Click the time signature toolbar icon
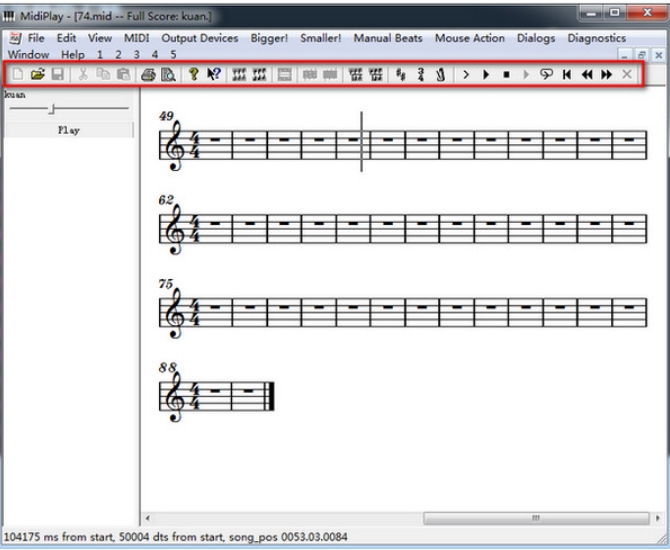This screenshot has width=670, height=550. click(421, 75)
